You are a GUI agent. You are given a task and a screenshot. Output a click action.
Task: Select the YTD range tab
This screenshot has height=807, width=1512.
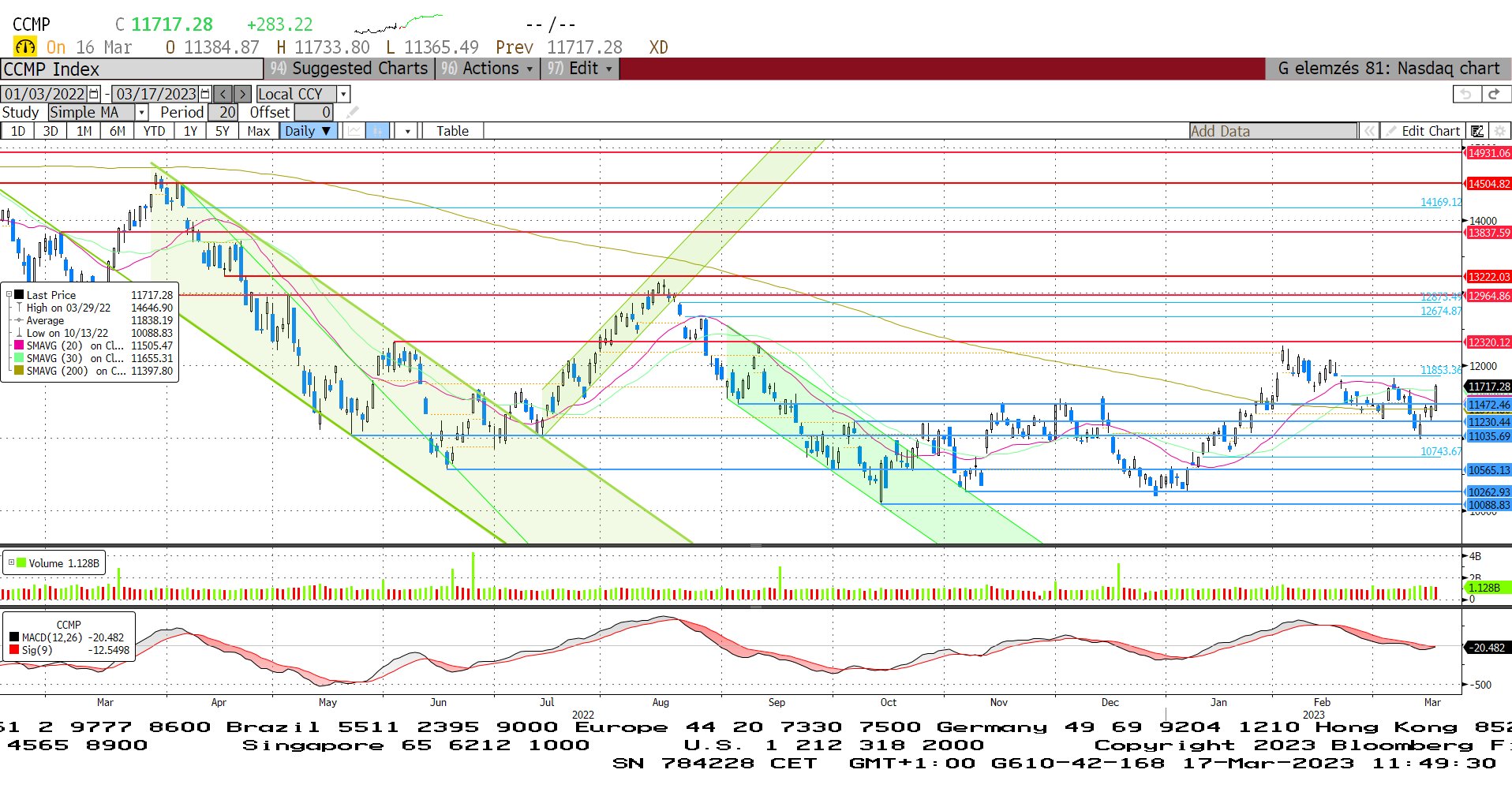pos(154,131)
